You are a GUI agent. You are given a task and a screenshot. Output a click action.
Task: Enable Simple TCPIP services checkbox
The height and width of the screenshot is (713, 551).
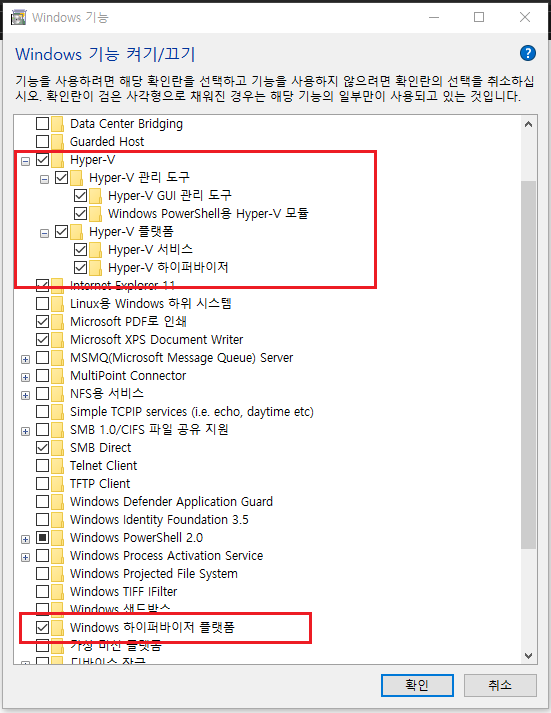click(x=42, y=412)
